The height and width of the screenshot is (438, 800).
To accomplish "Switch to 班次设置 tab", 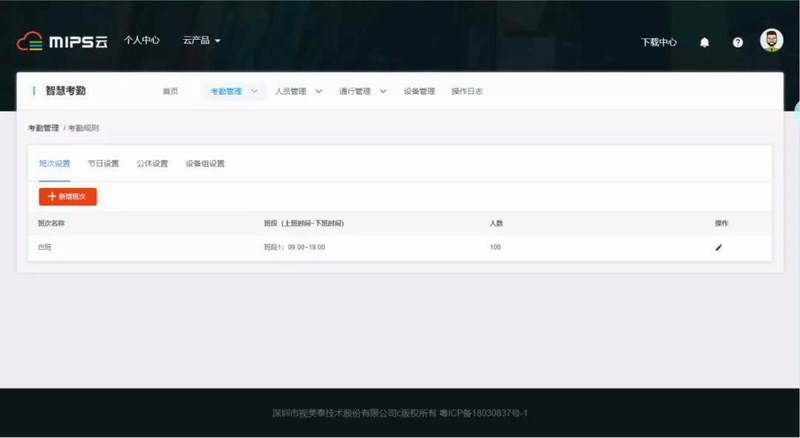I will click(x=54, y=163).
